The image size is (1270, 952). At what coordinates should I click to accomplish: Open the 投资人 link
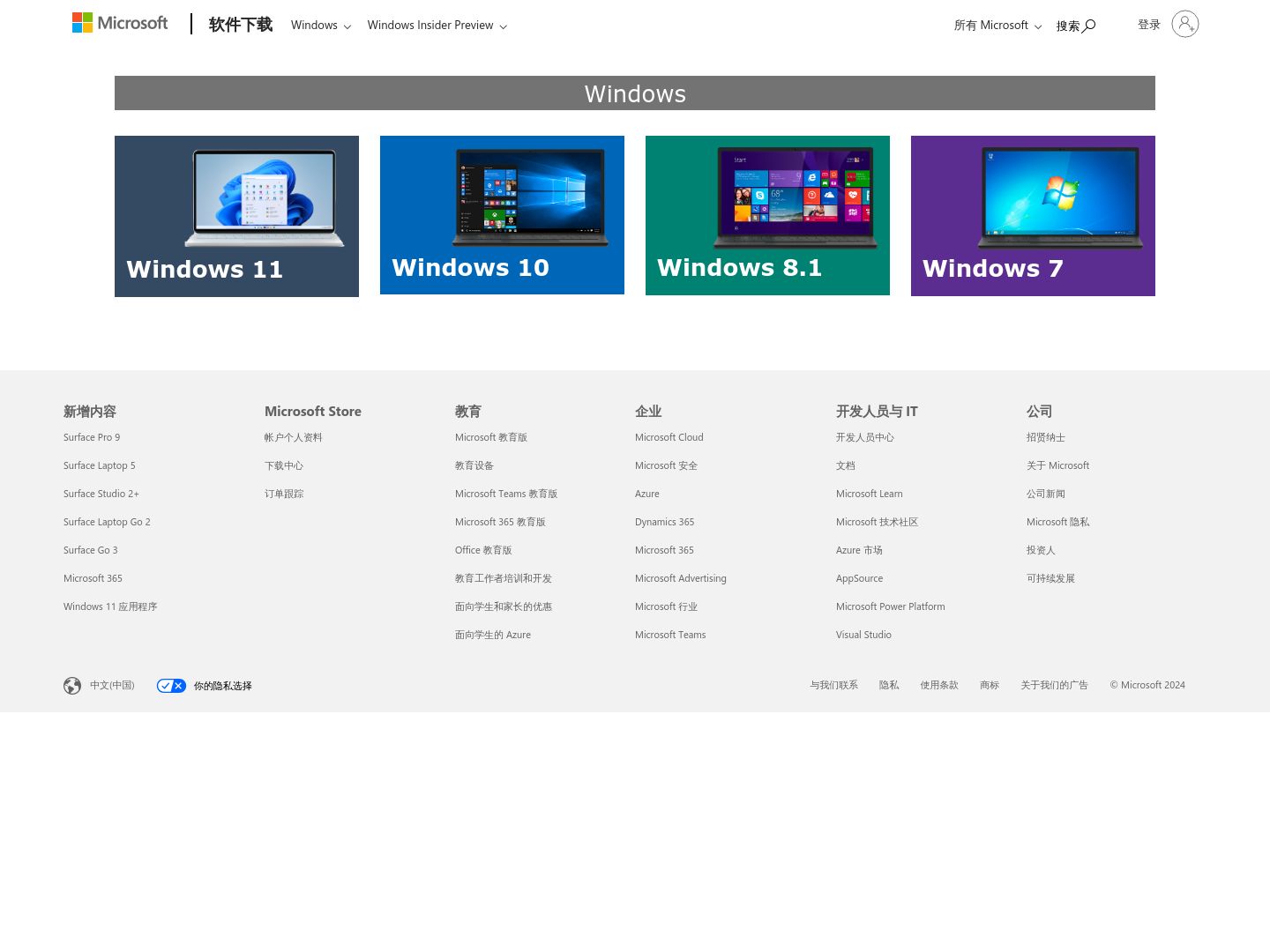pos(1041,550)
